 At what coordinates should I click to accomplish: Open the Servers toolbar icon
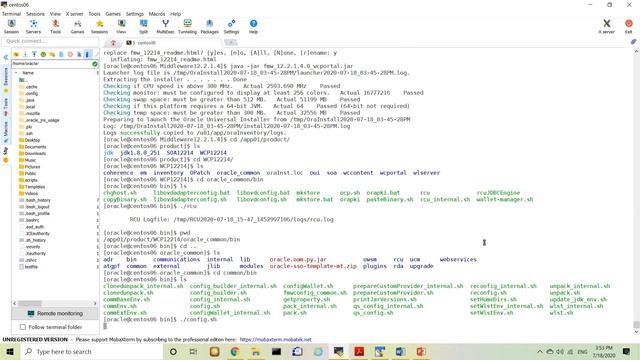pos(33,27)
